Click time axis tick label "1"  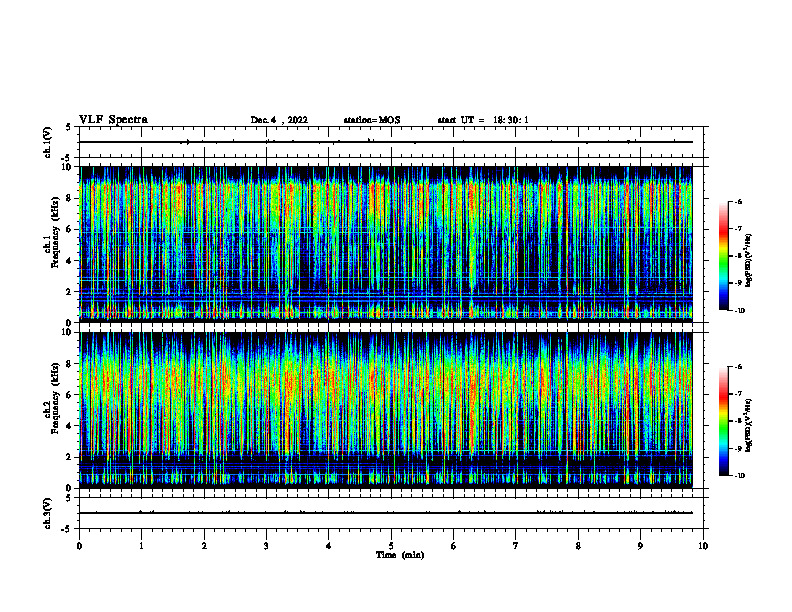click(x=141, y=546)
